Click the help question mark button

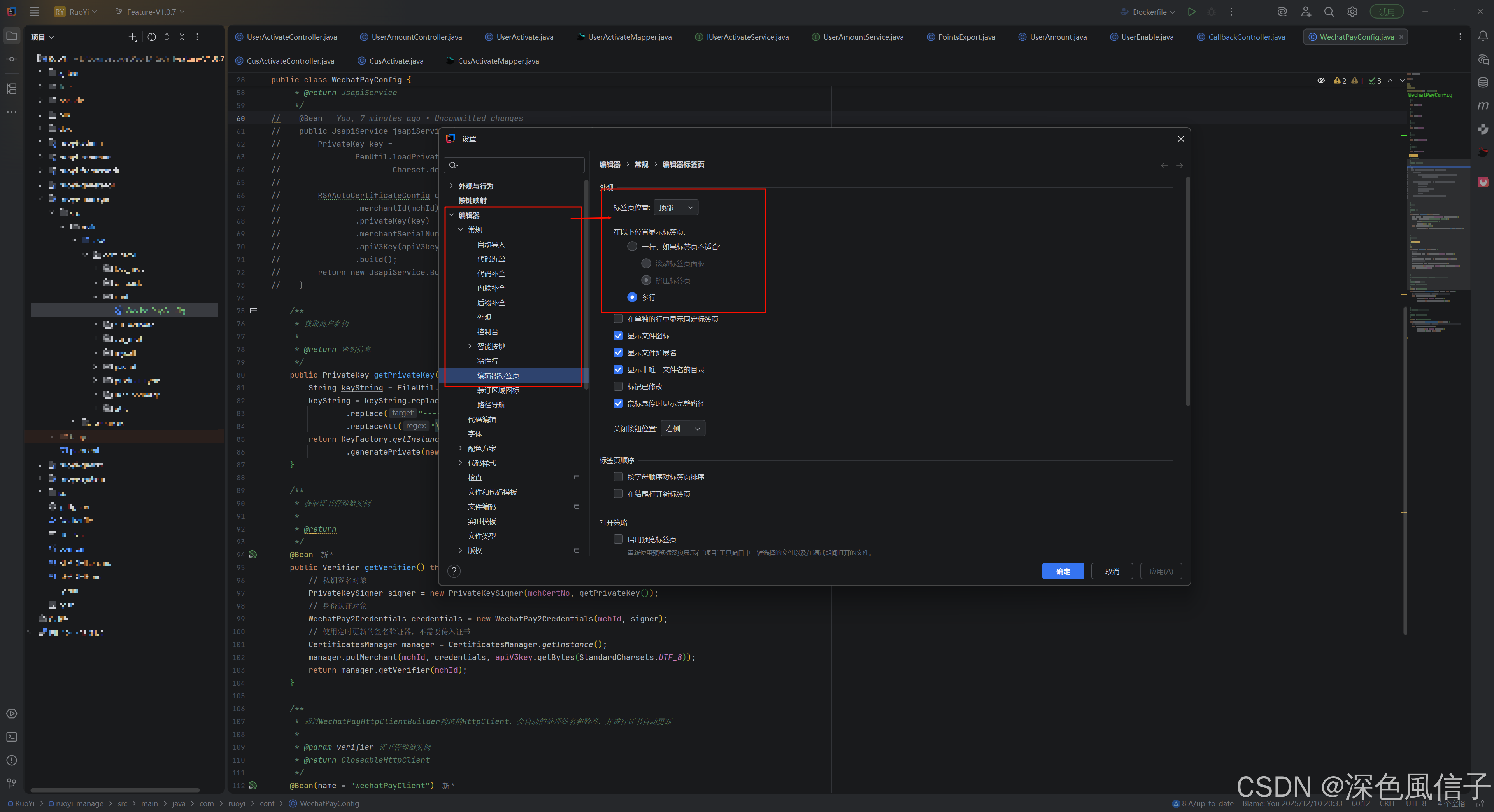[x=454, y=571]
